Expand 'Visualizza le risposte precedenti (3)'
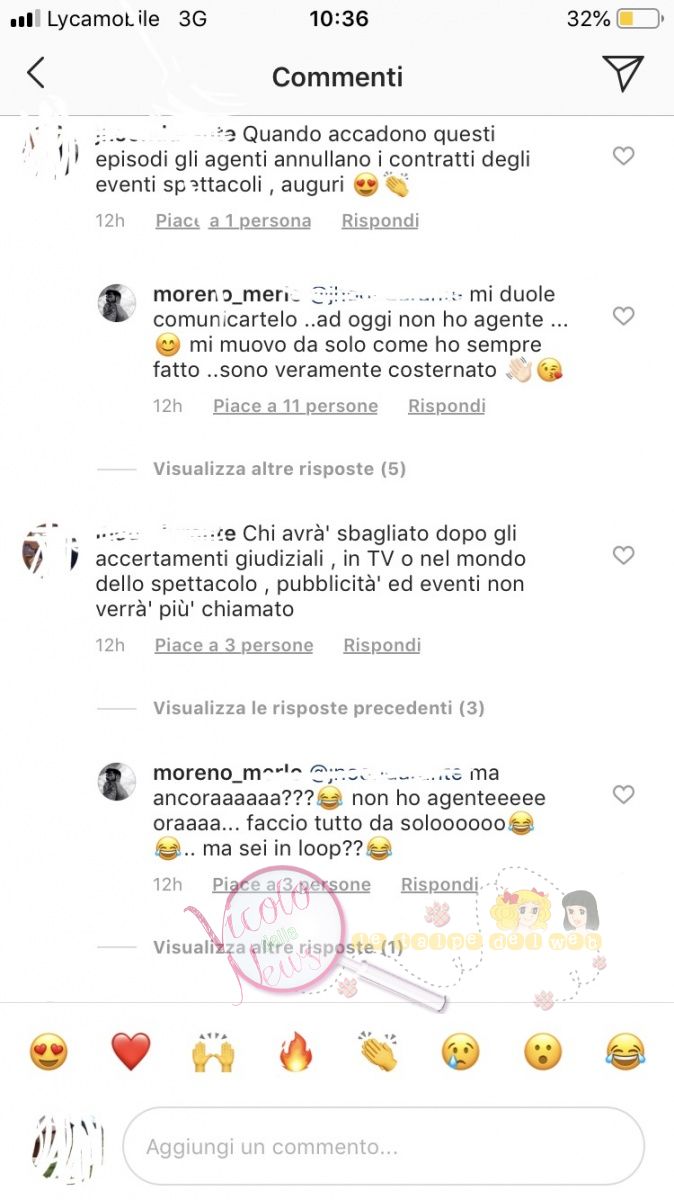 319,708
